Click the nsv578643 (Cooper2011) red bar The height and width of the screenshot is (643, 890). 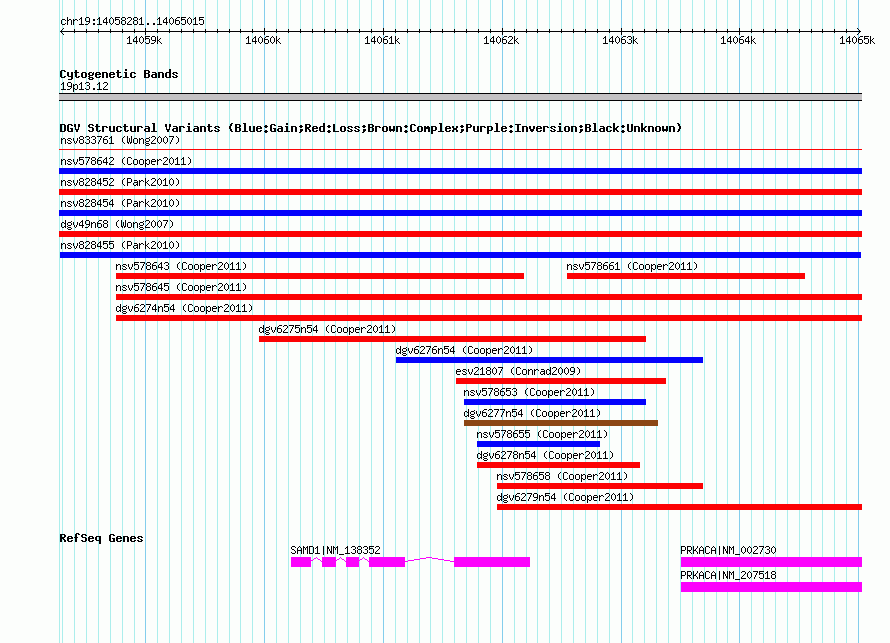pos(320,276)
